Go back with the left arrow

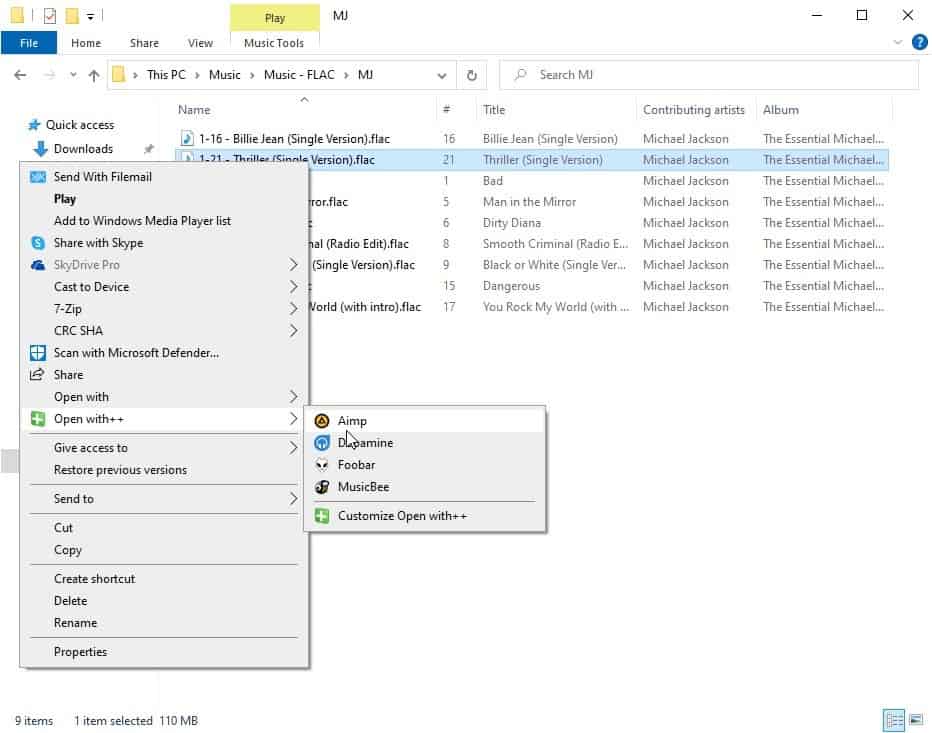20,75
